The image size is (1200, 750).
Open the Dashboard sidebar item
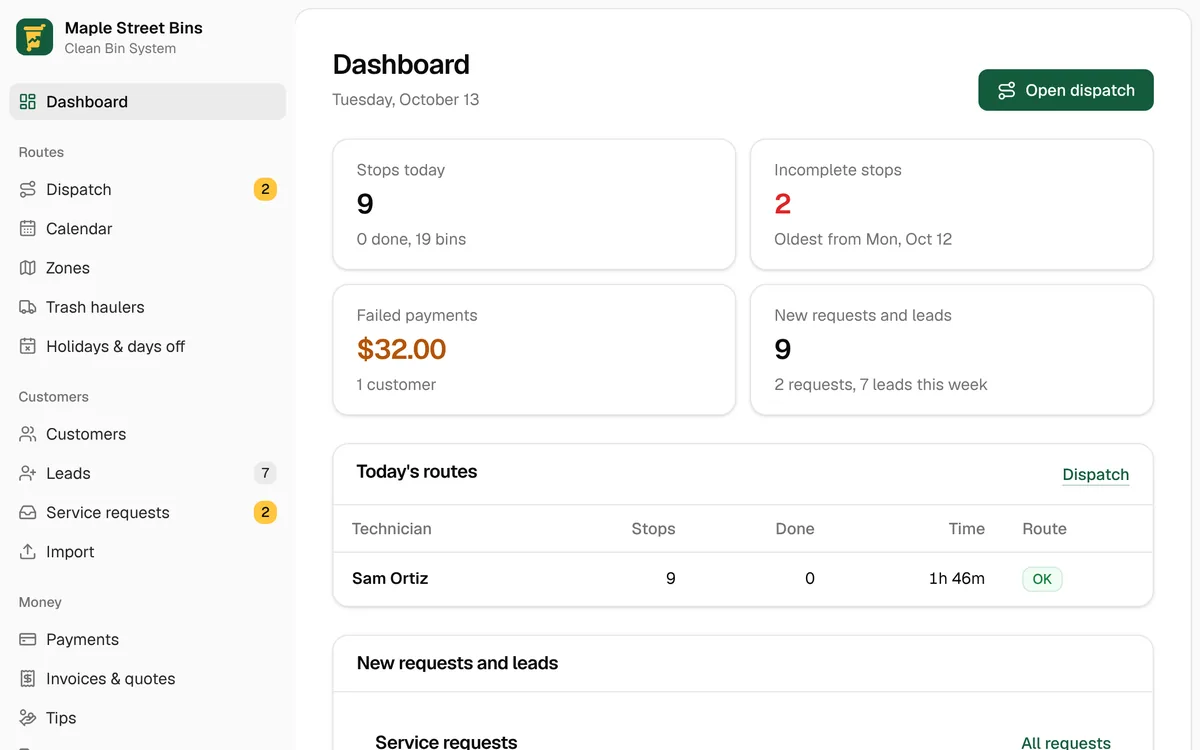148,102
